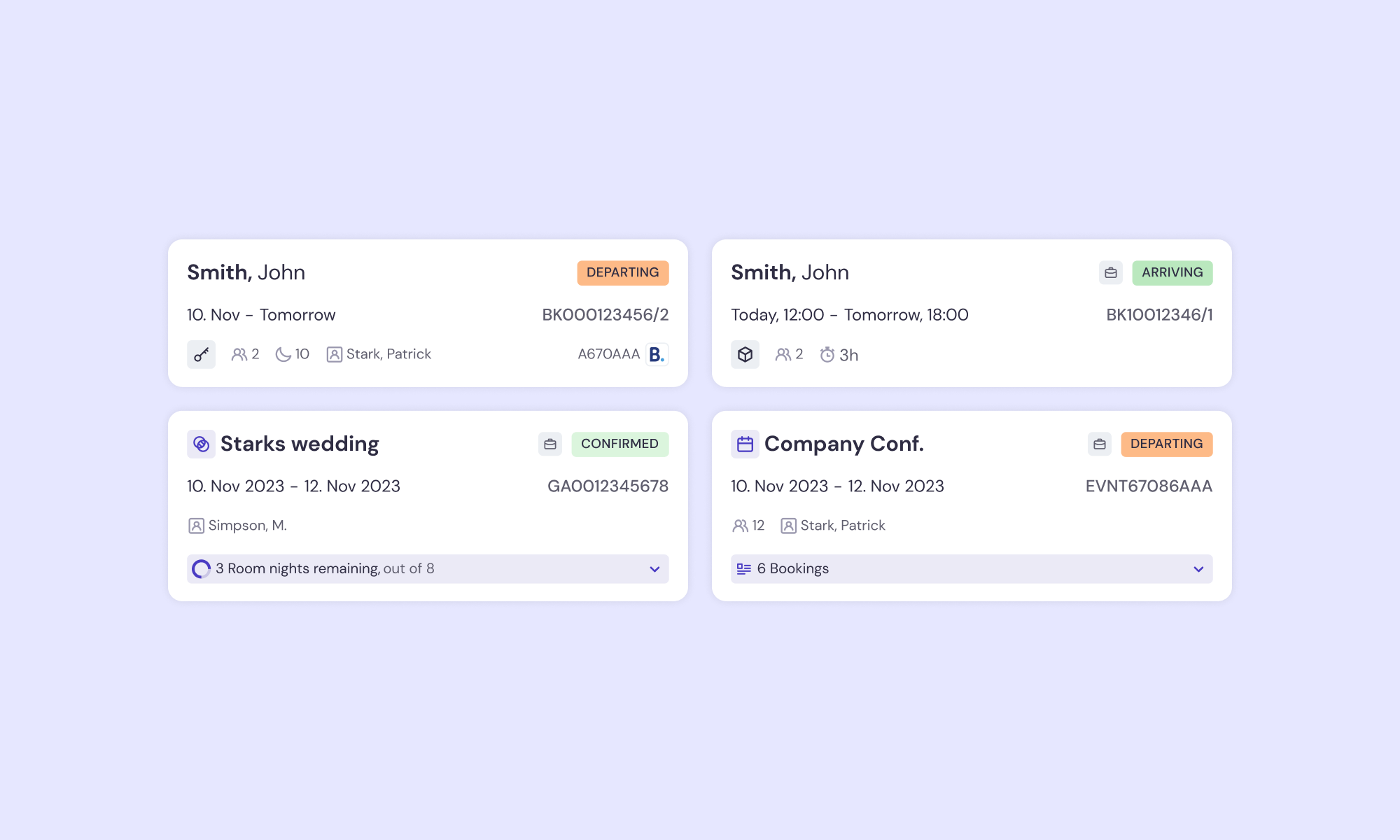Click the Simpson, M. contact name
Image resolution: width=1400 pixels, height=840 pixels.
[247, 526]
